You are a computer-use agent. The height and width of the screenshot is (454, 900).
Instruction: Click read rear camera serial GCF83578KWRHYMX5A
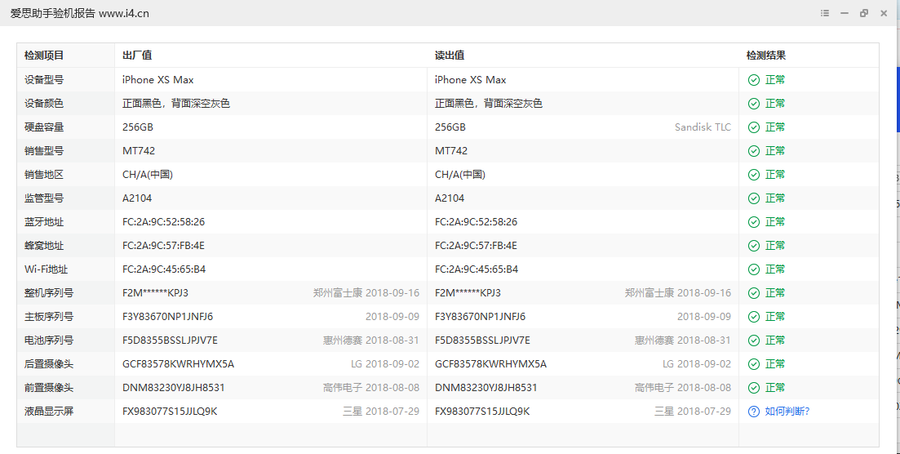pos(490,364)
